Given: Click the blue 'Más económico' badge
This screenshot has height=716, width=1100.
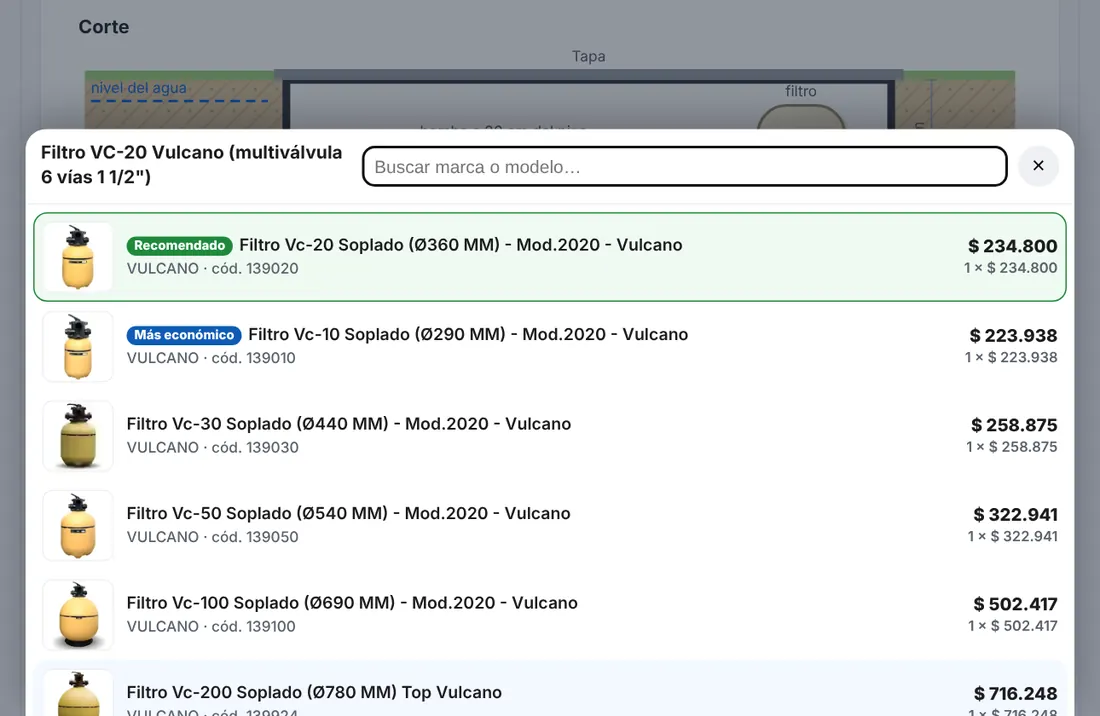Looking at the screenshot, I should (x=184, y=335).
